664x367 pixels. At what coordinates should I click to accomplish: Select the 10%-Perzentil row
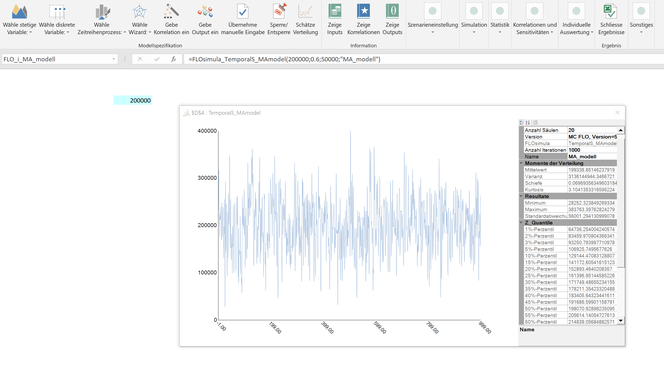(570, 256)
